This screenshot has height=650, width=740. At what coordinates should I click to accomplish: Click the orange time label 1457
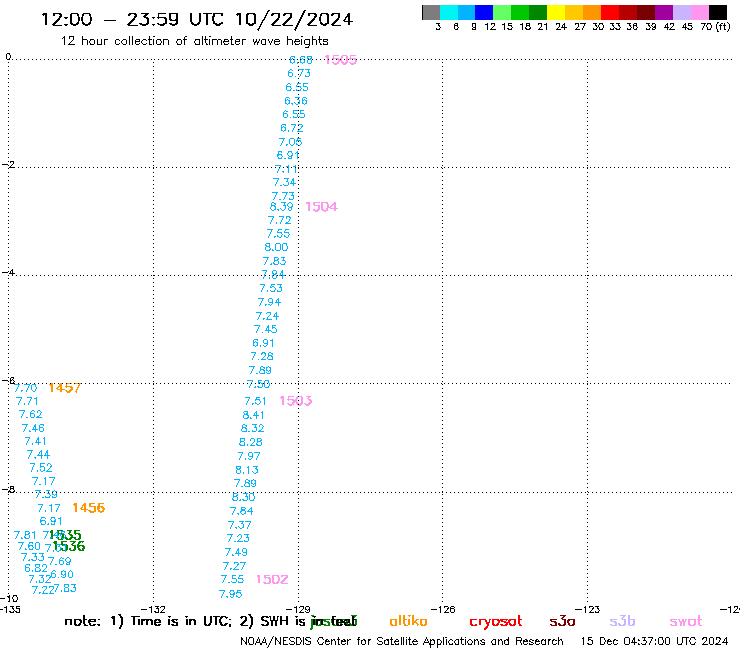click(65, 388)
